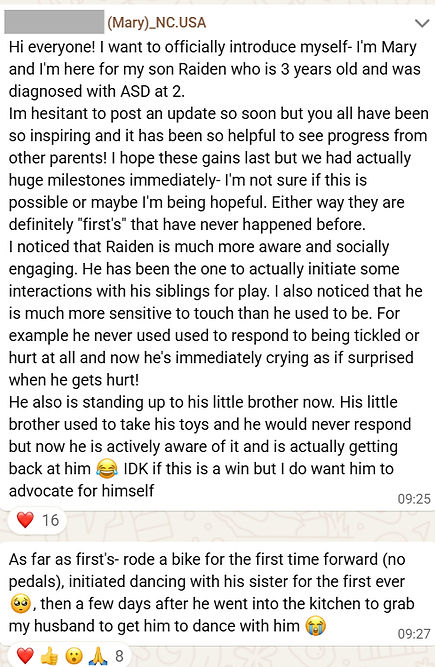Select the praying hands reaction emoji
The height and width of the screenshot is (667, 435).
(98, 656)
